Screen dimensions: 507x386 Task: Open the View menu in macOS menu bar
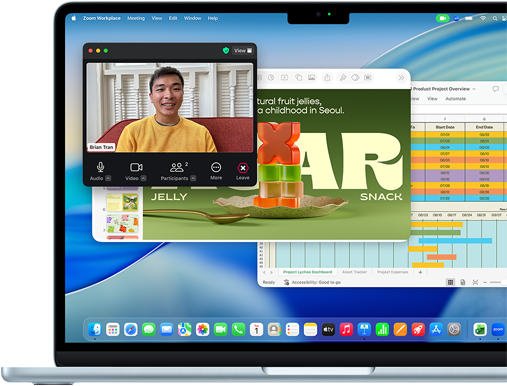157,18
